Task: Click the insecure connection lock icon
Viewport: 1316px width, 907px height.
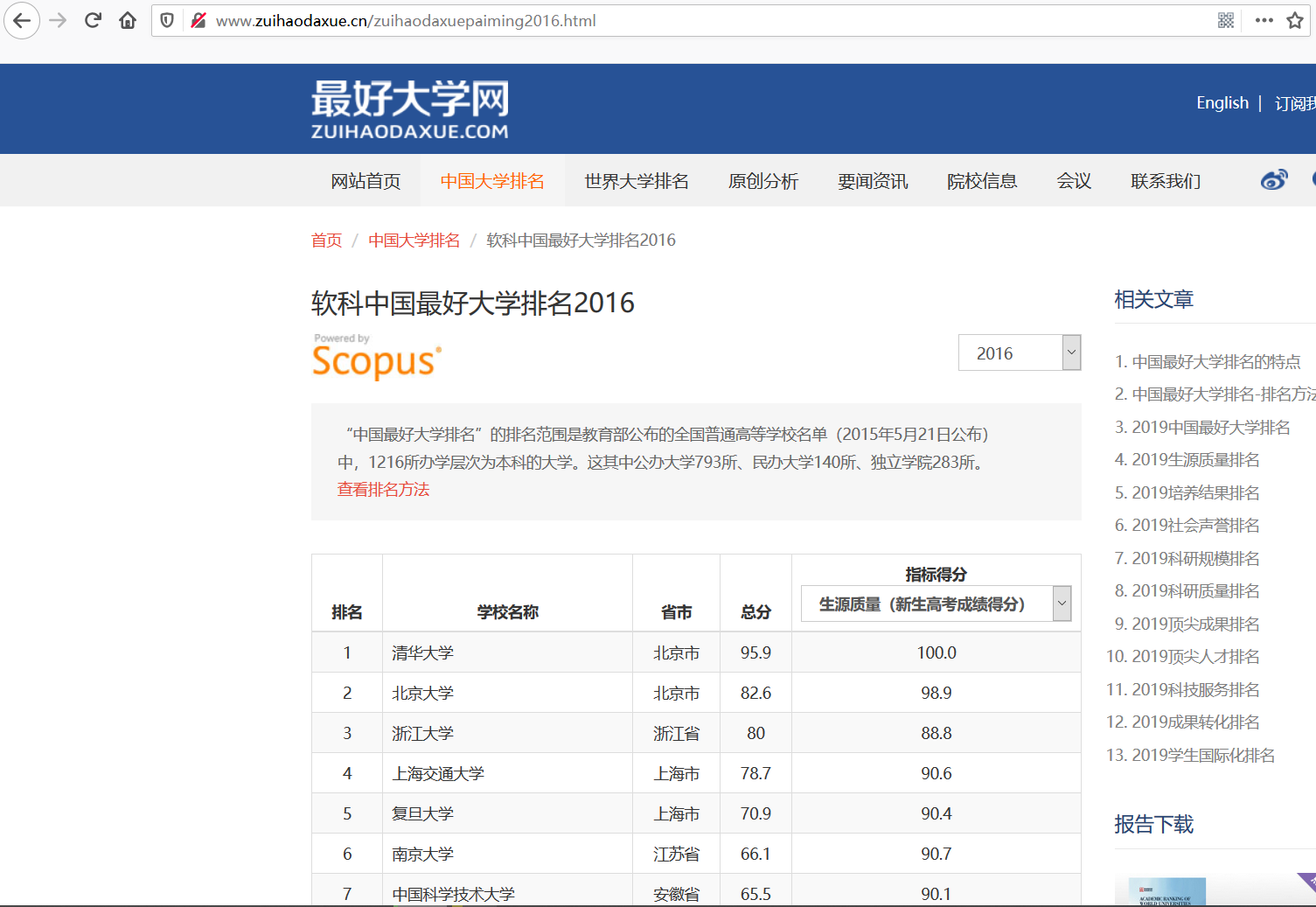Action: click(x=198, y=20)
